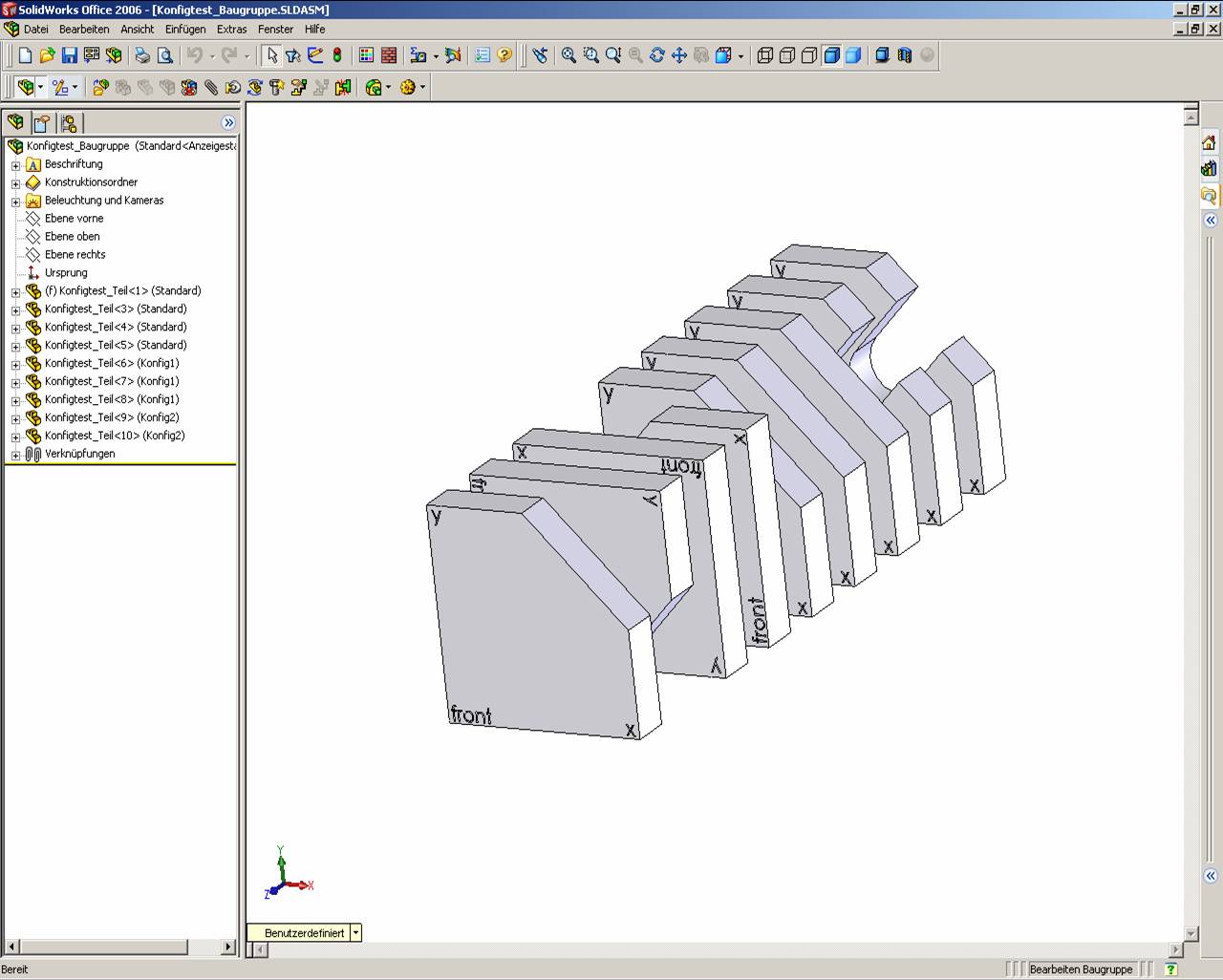The height and width of the screenshot is (980, 1223).
Task: Expand Konfigtest_Teil<6> (Konfig1) tree node
Action: pos(15,364)
